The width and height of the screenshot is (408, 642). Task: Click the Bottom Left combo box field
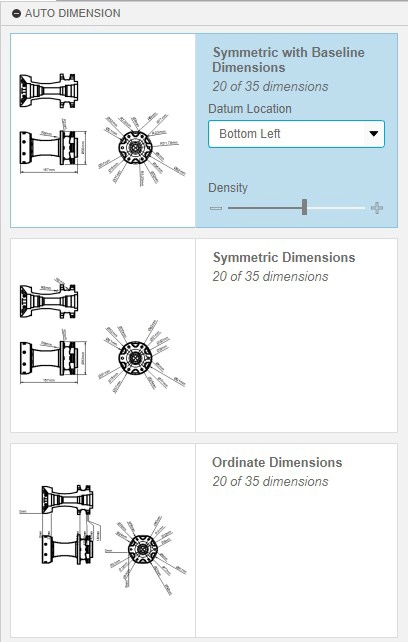(x=296, y=133)
